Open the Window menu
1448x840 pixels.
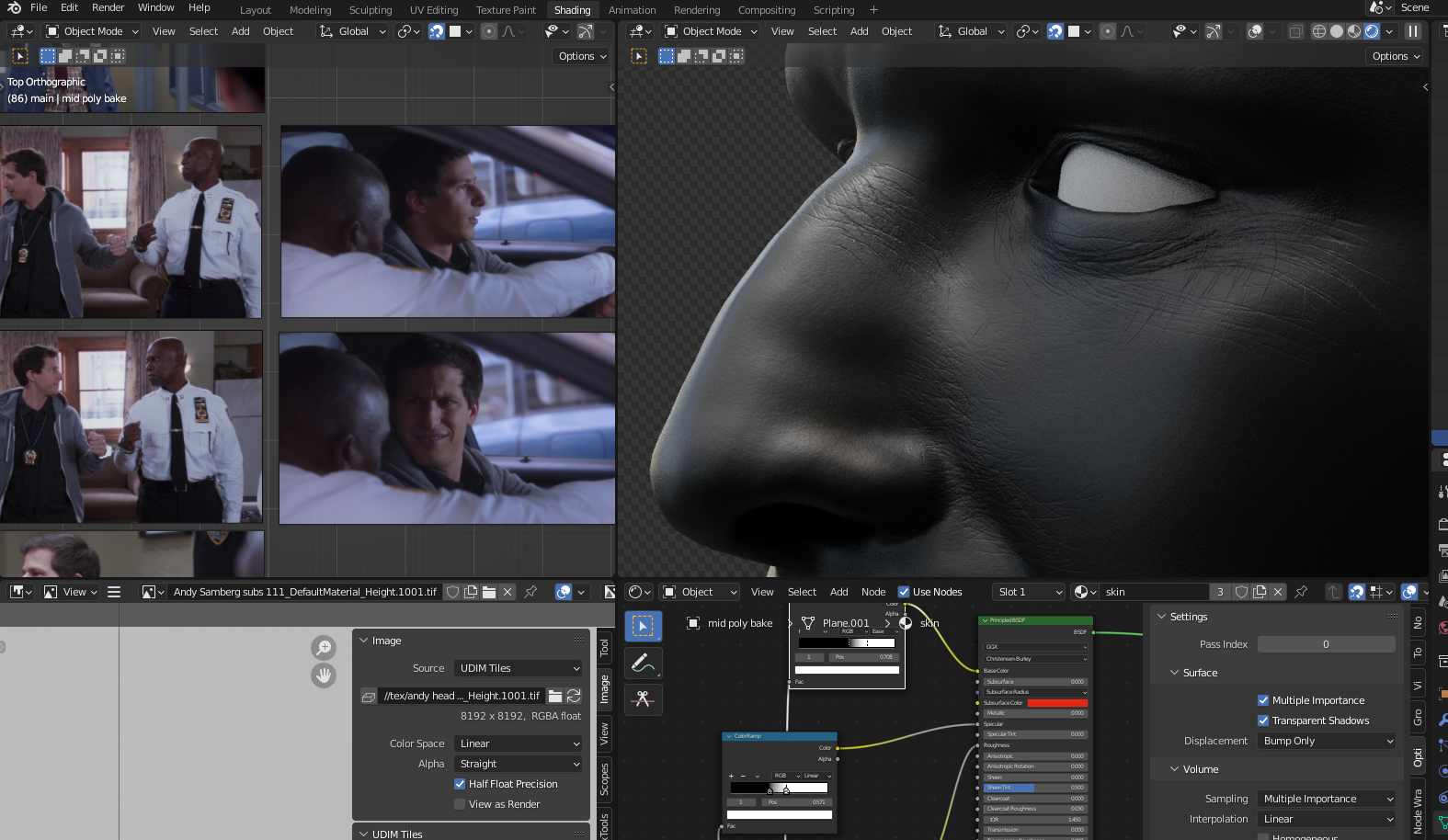[x=155, y=7]
